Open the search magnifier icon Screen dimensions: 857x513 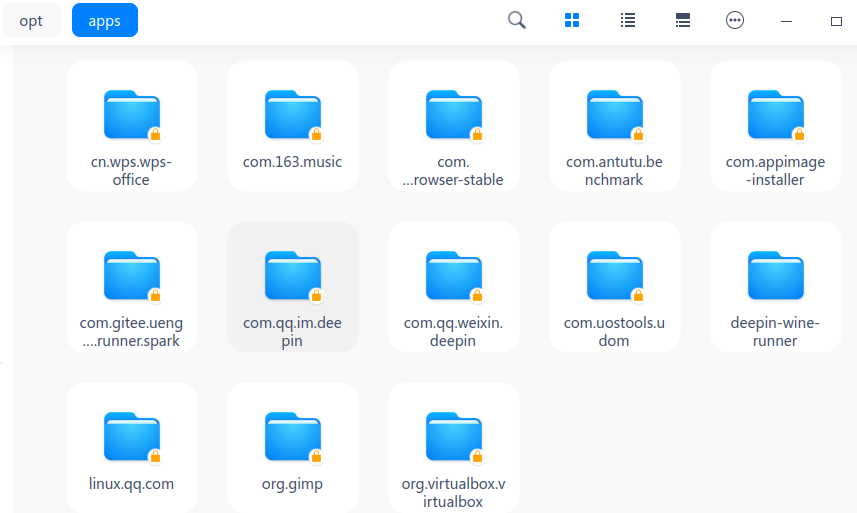pos(516,20)
